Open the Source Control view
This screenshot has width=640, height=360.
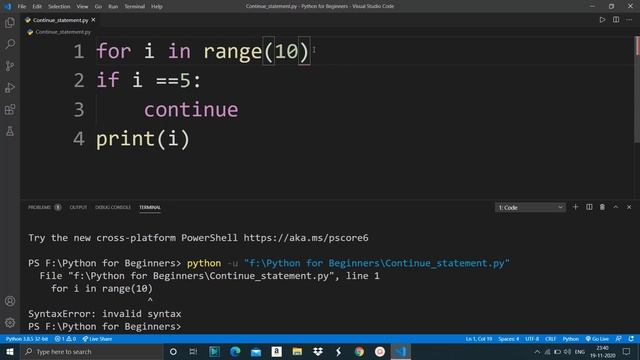coord(10,66)
